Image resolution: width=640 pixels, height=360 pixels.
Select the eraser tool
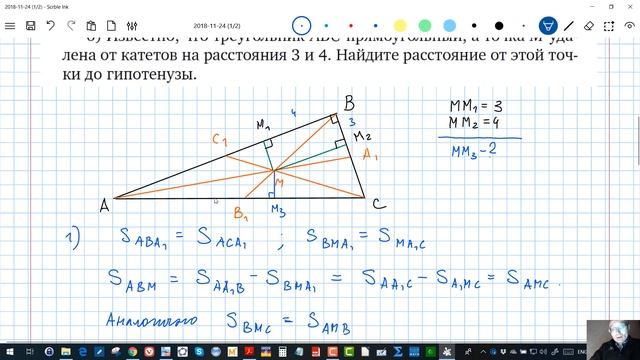tap(589, 26)
